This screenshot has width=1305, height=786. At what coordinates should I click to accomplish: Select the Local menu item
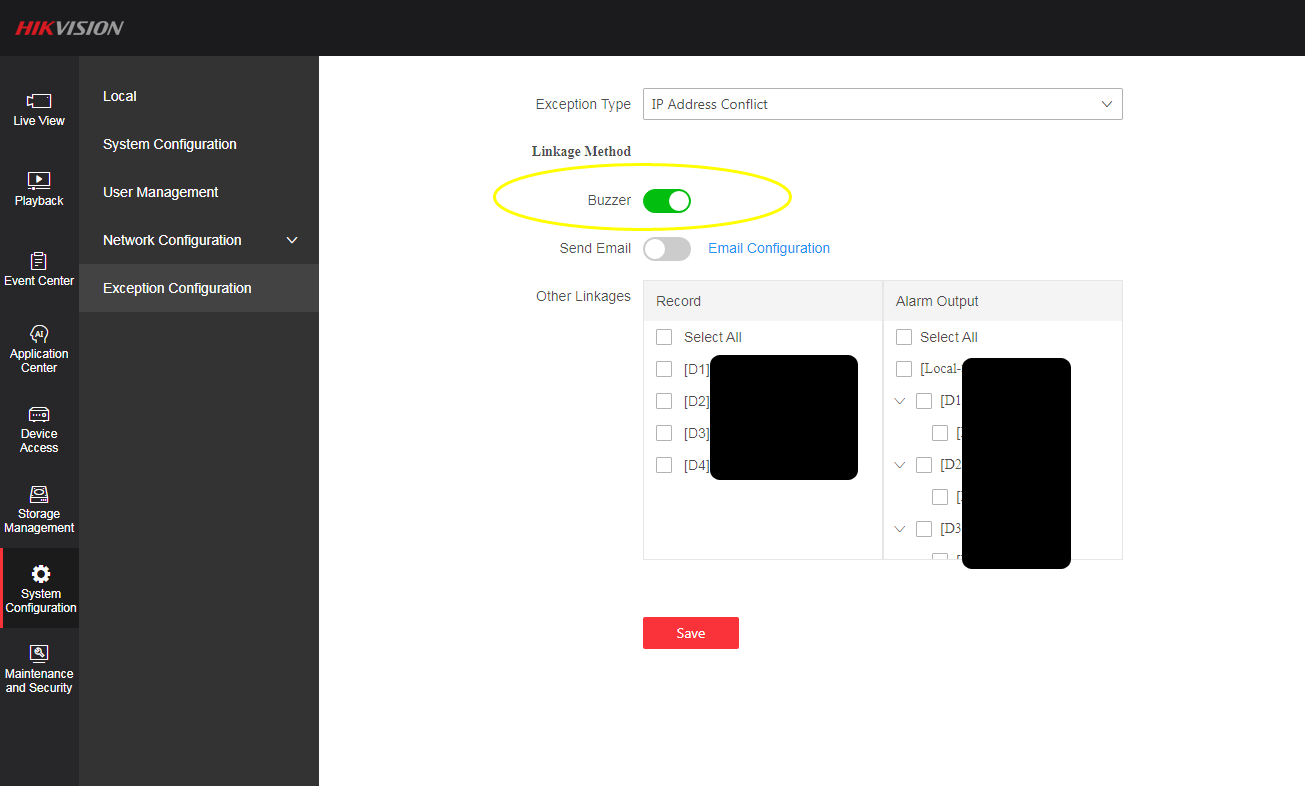click(120, 96)
